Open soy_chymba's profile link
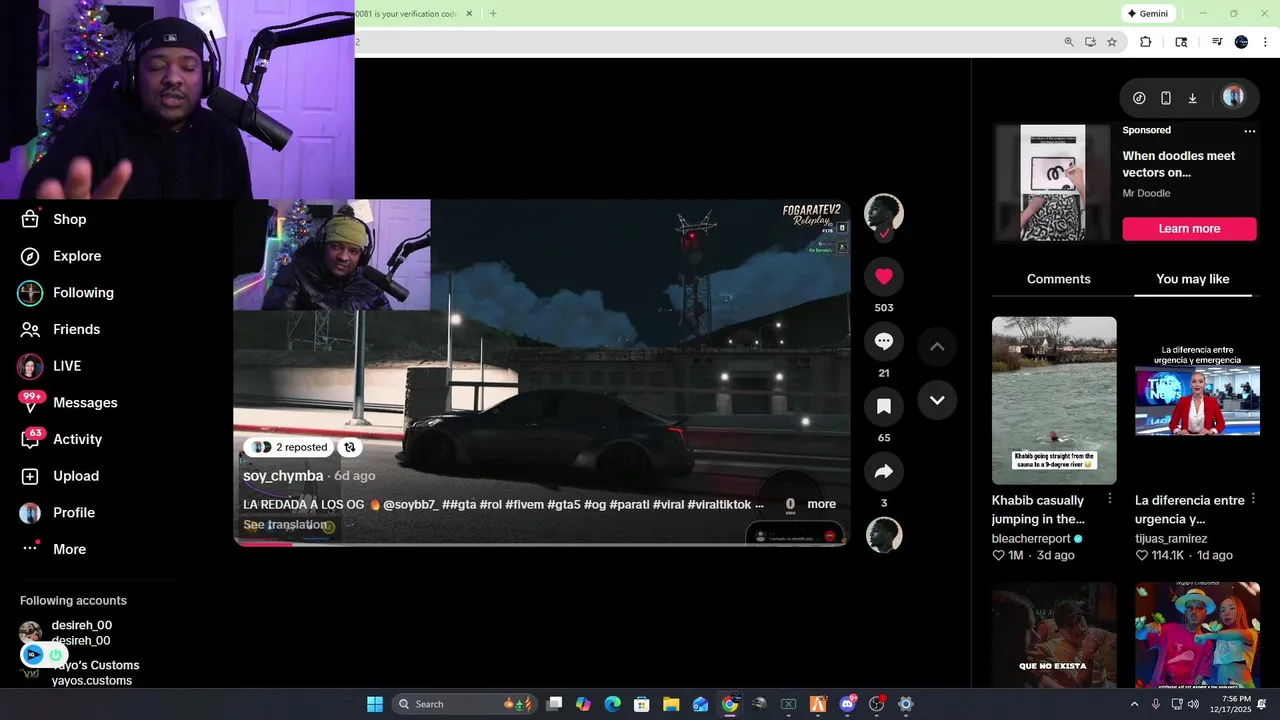The width and height of the screenshot is (1280, 720). [283, 476]
